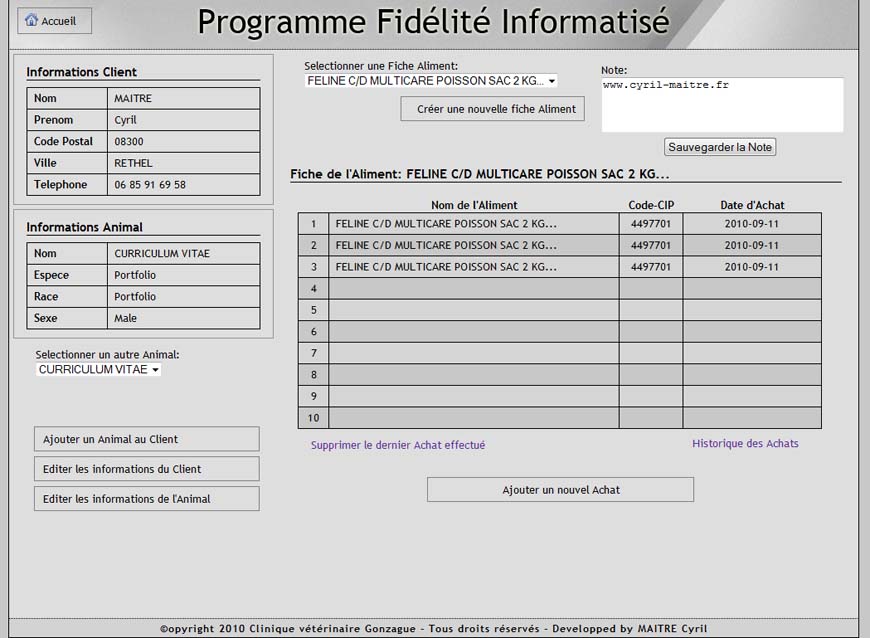Image resolution: width=870 pixels, height=638 pixels.
Task: Click Code-CIP 4497701 in row 1
Action: pyautogui.click(x=651, y=224)
